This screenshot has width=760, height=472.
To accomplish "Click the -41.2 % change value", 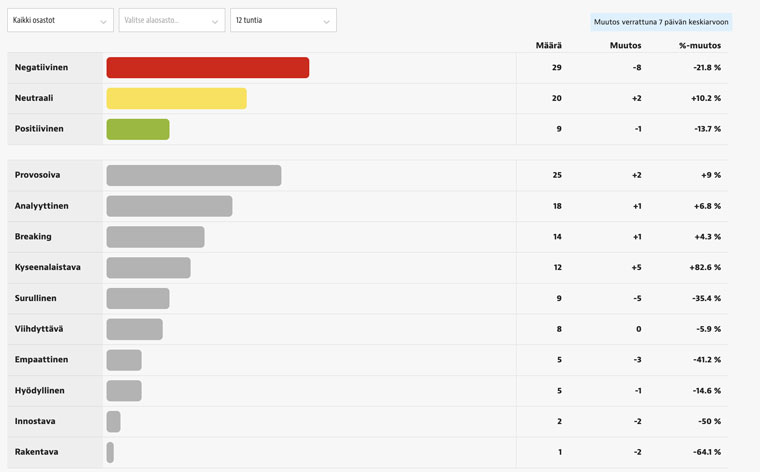I will pyautogui.click(x=707, y=360).
